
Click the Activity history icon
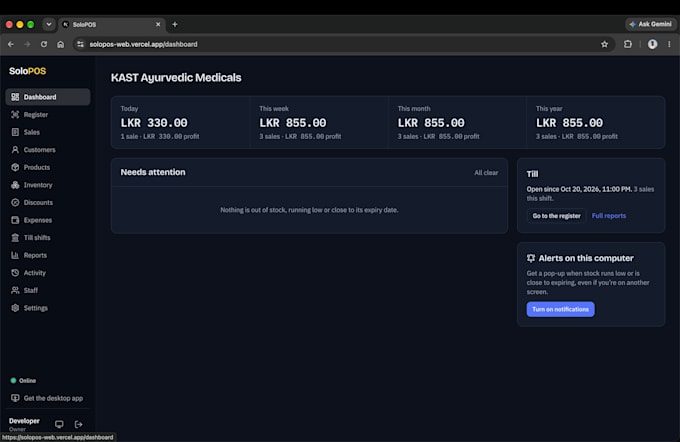(15, 272)
